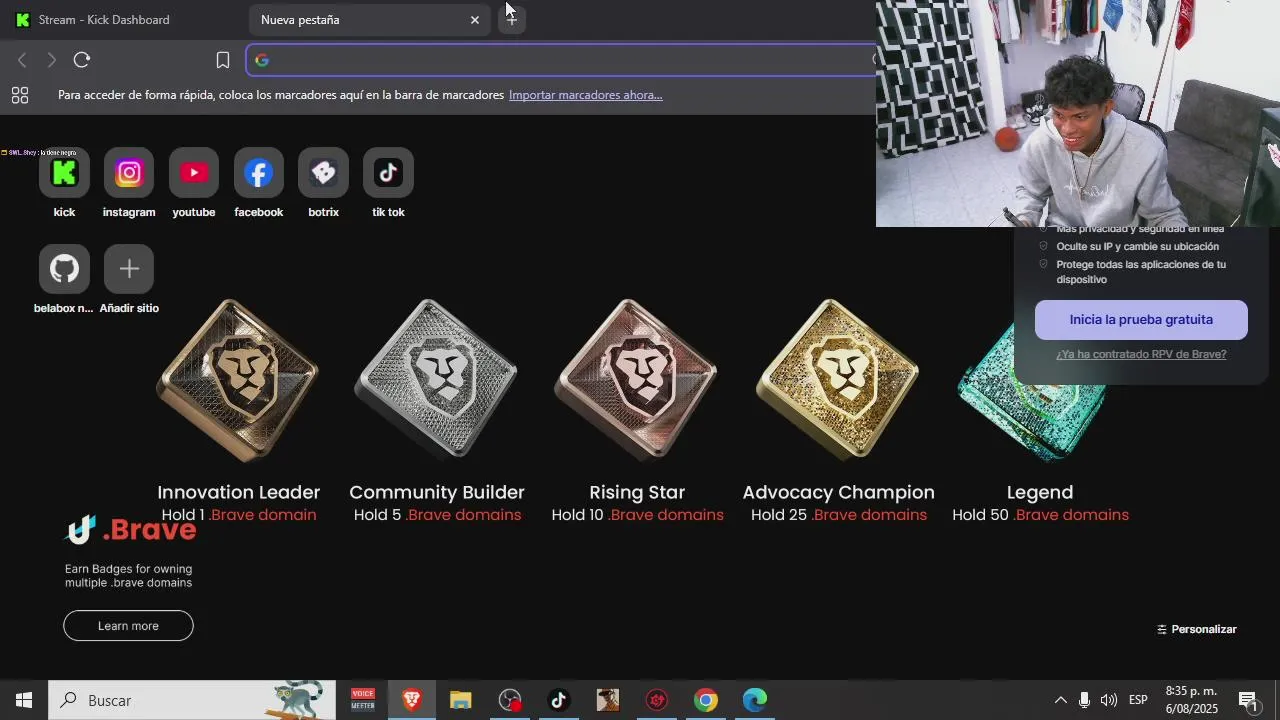
Task: Click the Brave browser taskbar icon
Action: (x=411, y=700)
